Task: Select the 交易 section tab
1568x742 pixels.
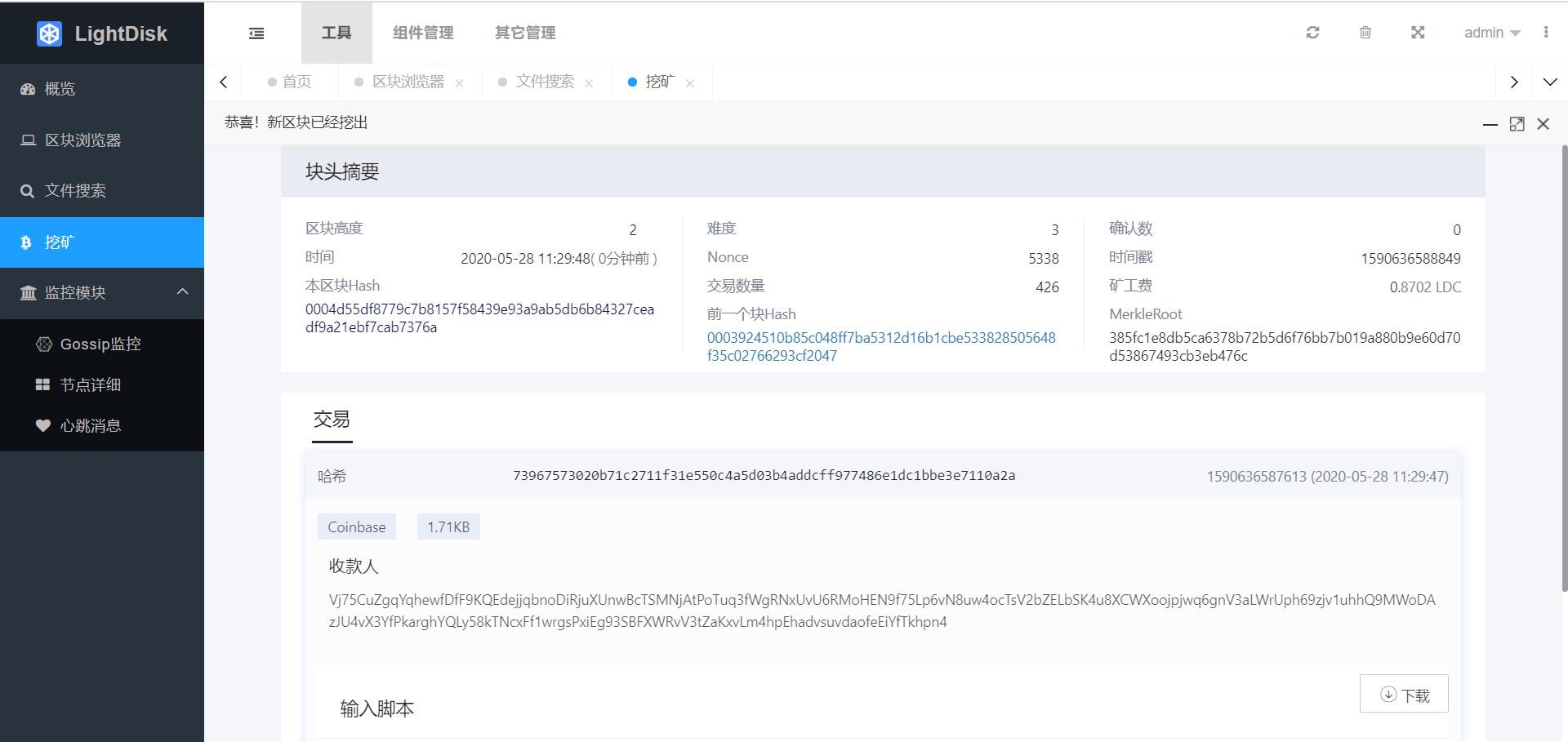Action: click(x=332, y=420)
